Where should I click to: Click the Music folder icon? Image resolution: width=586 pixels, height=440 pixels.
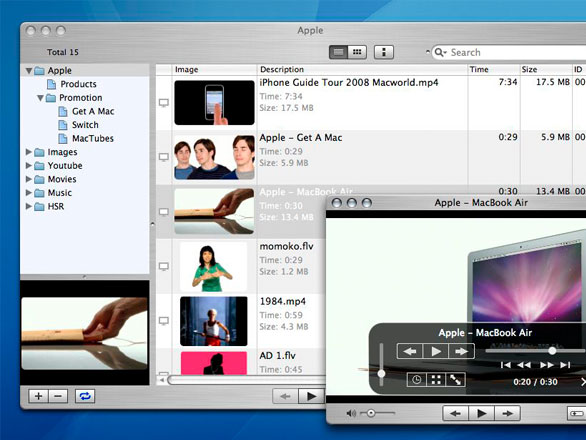39,193
